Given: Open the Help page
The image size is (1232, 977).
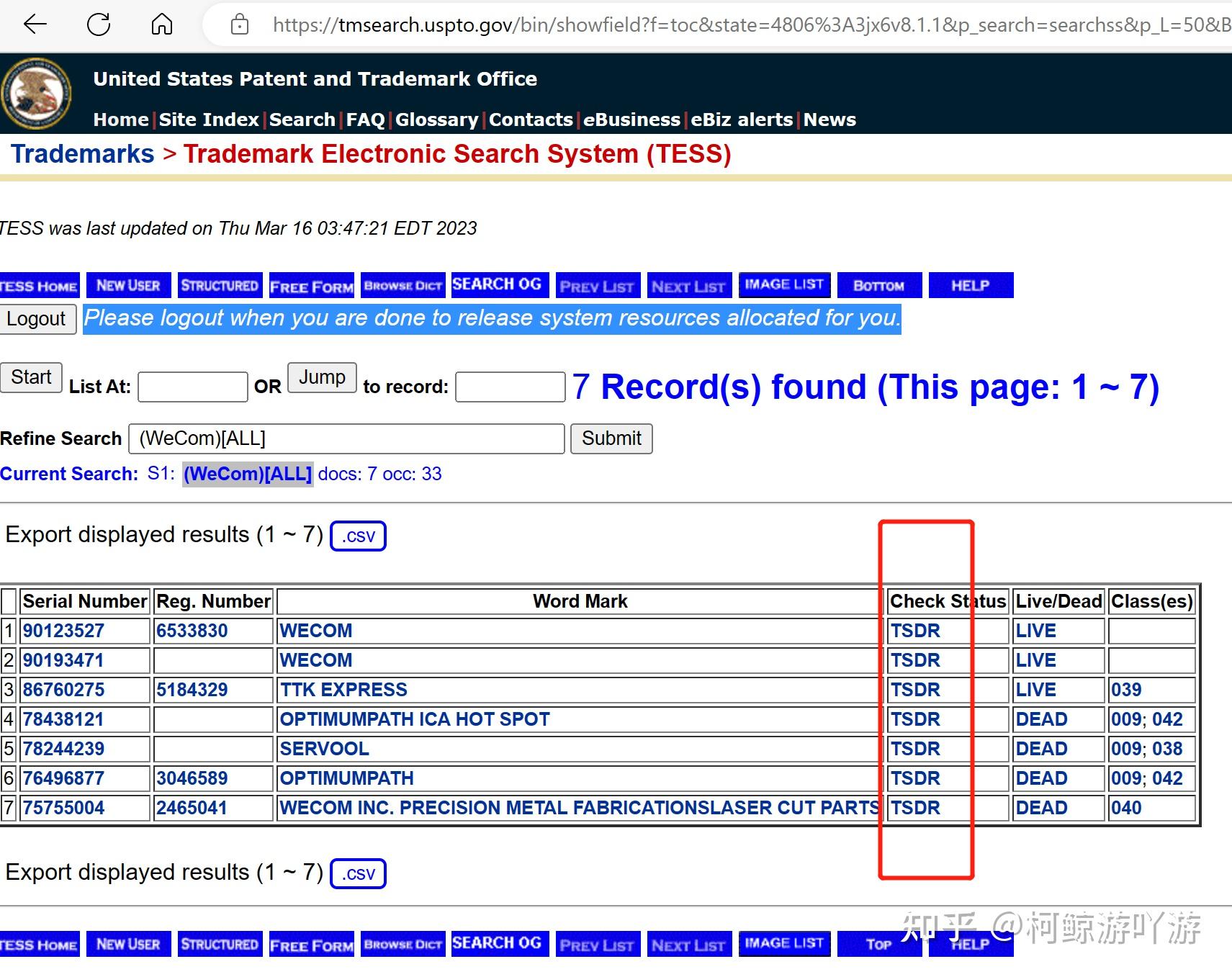Looking at the screenshot, I should [x=970, y=285].
